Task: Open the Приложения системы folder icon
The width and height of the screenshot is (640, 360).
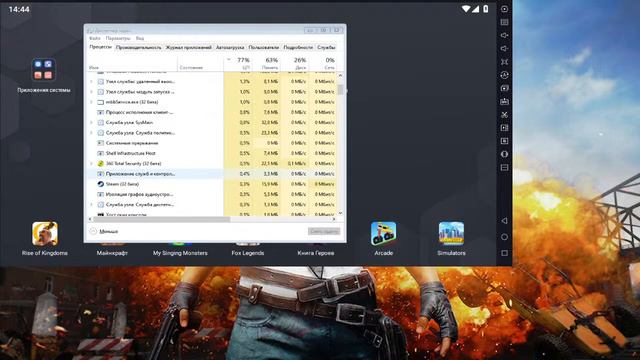Action: click(x=43, y=69)
